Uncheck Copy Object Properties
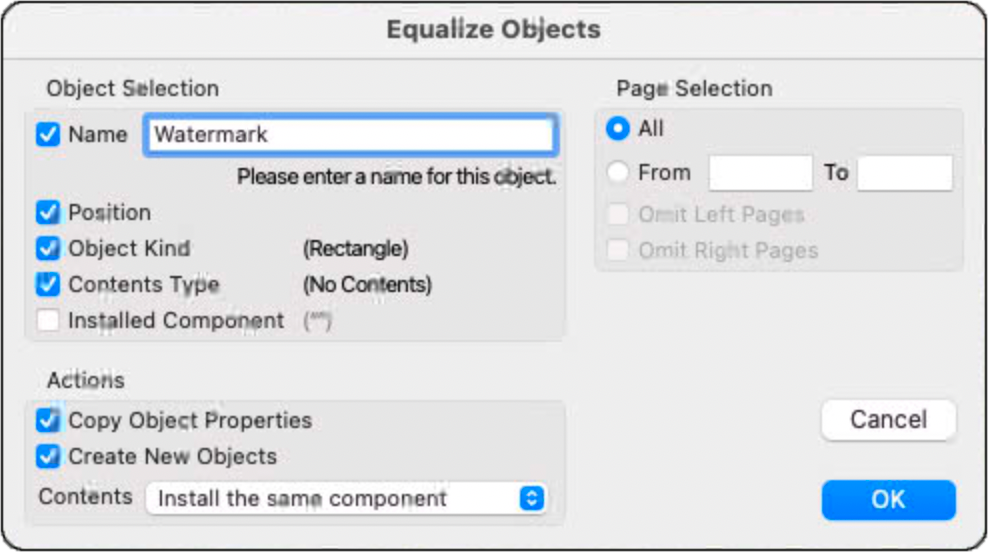 (48, 420)
